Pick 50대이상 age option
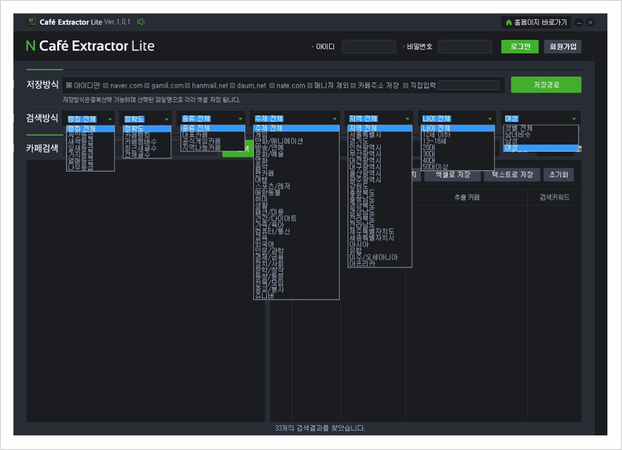Viewport: 622px width, 450px height. (435, 167)
